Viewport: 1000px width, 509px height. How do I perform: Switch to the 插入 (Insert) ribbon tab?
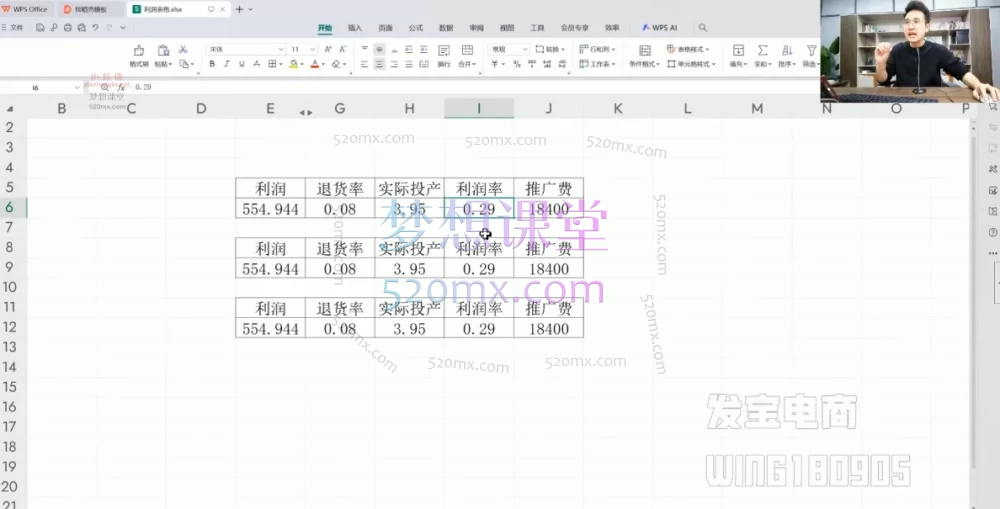tap(355, 28)
